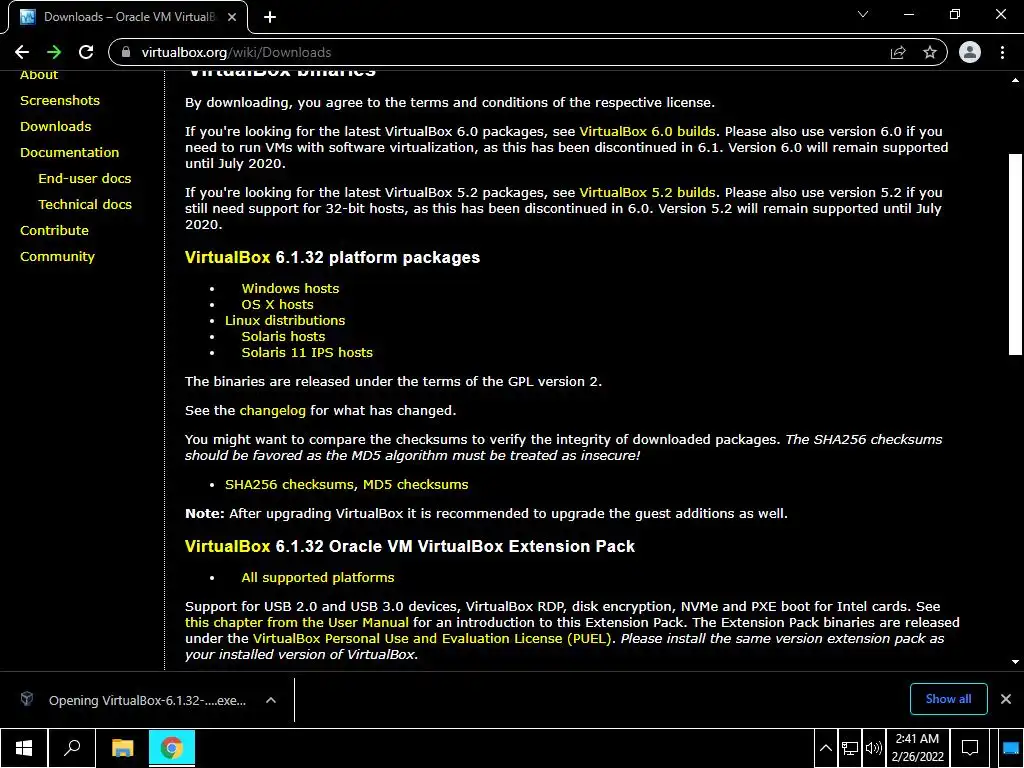Screen dimensions: 1024x768
Task: Open the SHA256 checksums link
Action: click(290, 485)
